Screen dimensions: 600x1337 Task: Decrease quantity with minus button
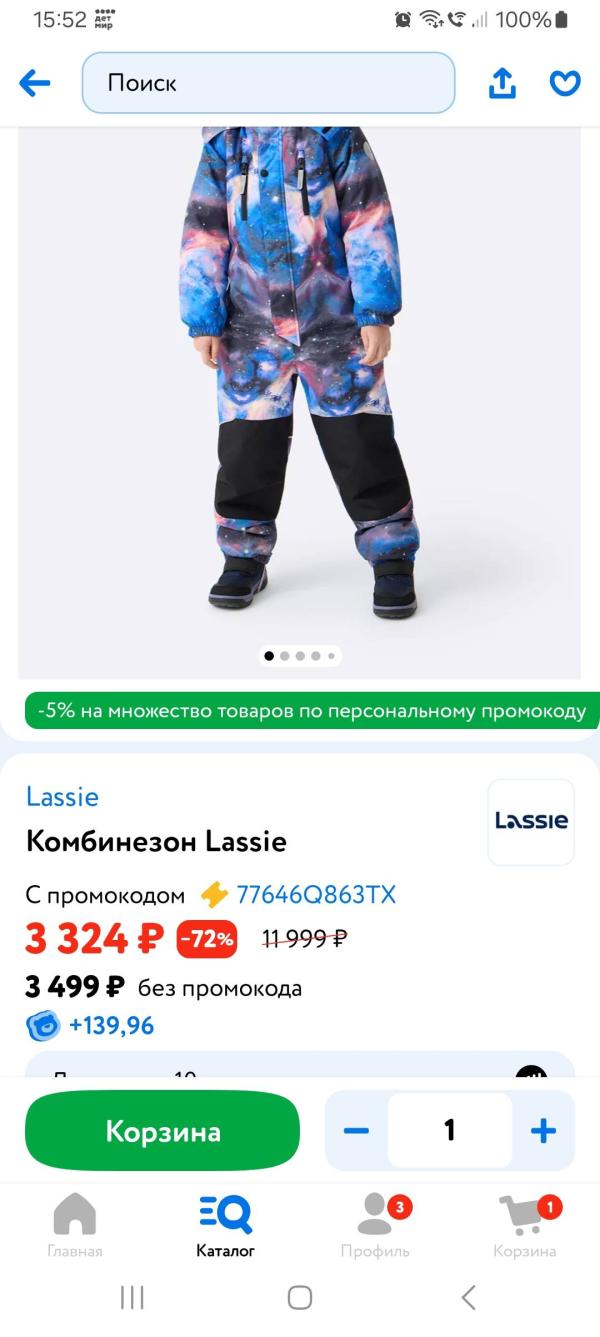click(356, 1131)
